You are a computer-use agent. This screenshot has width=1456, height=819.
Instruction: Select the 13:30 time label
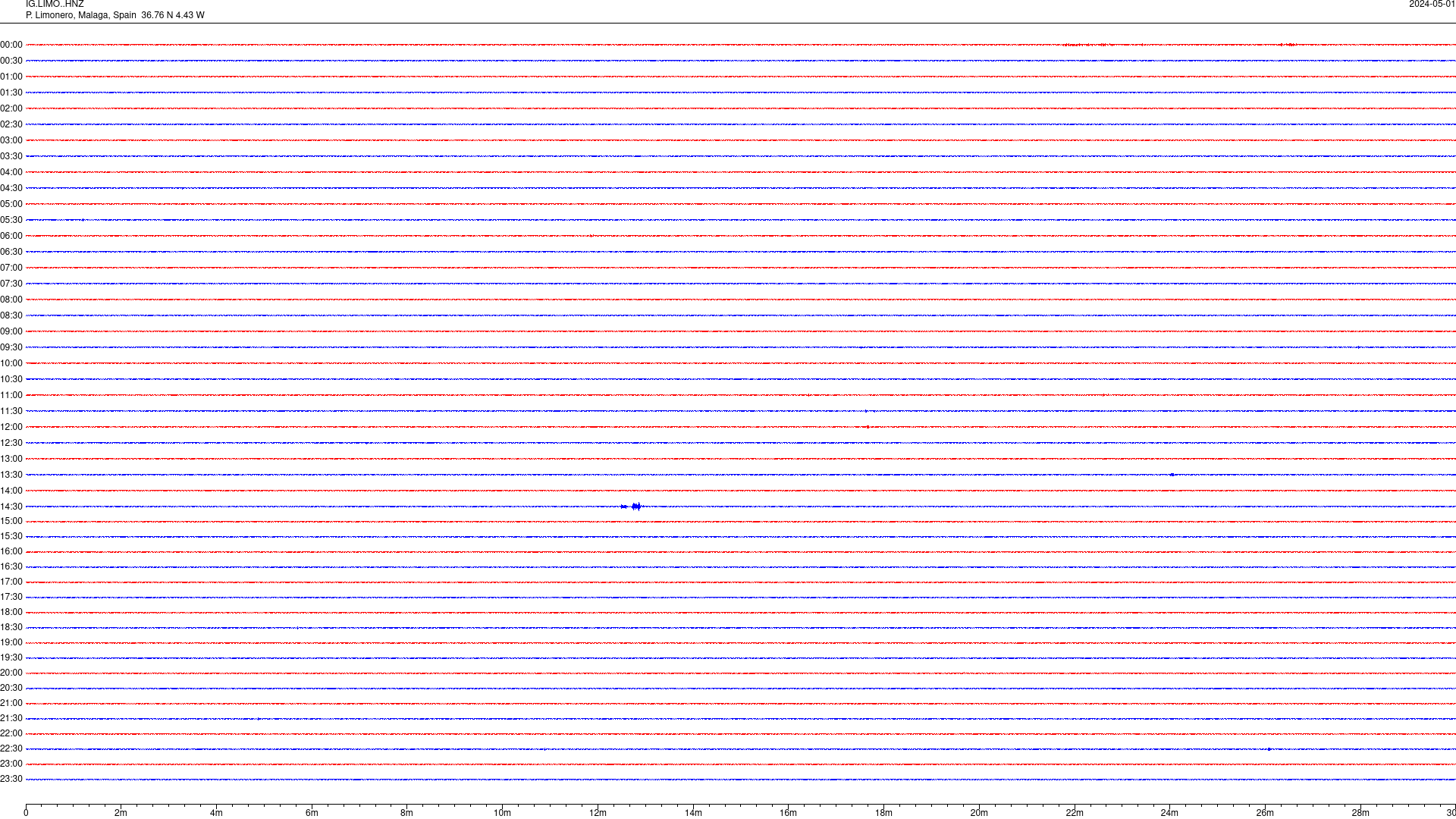[x=11, y=475]
